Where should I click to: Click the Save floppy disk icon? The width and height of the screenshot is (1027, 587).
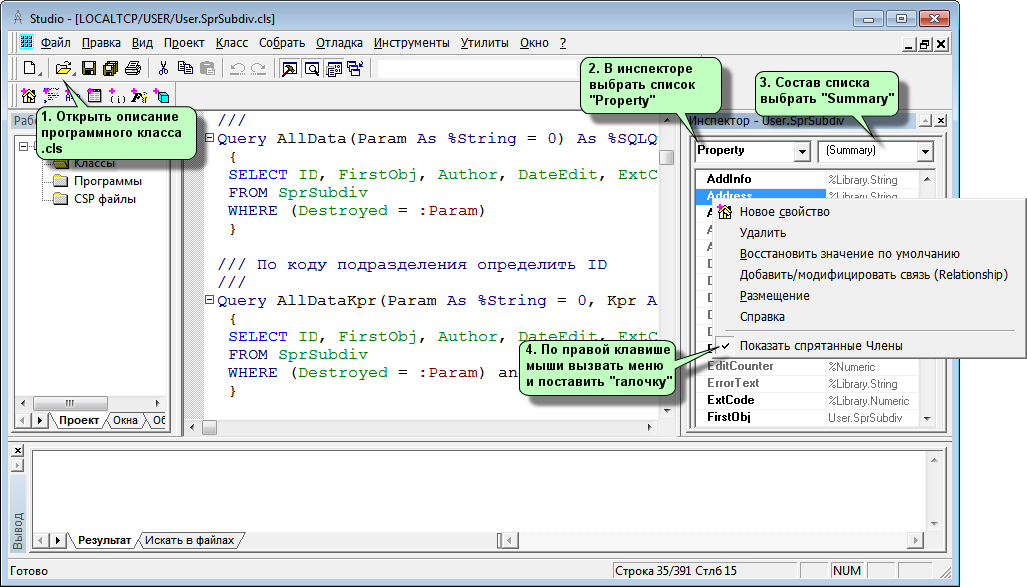[88, 69]
